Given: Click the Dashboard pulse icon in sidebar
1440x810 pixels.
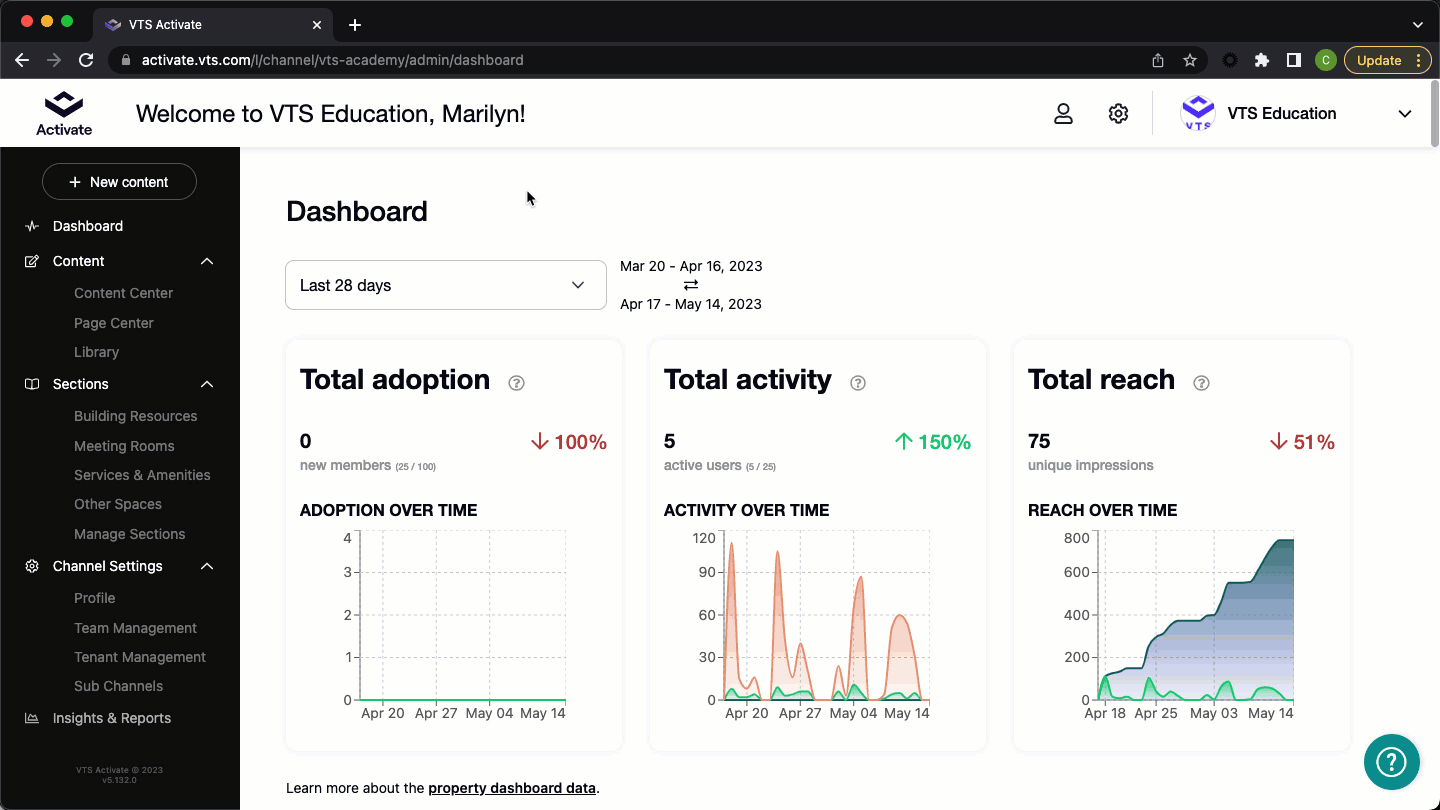Looking at the screenshot, I should pyautogui.click(x=32, y=226).
